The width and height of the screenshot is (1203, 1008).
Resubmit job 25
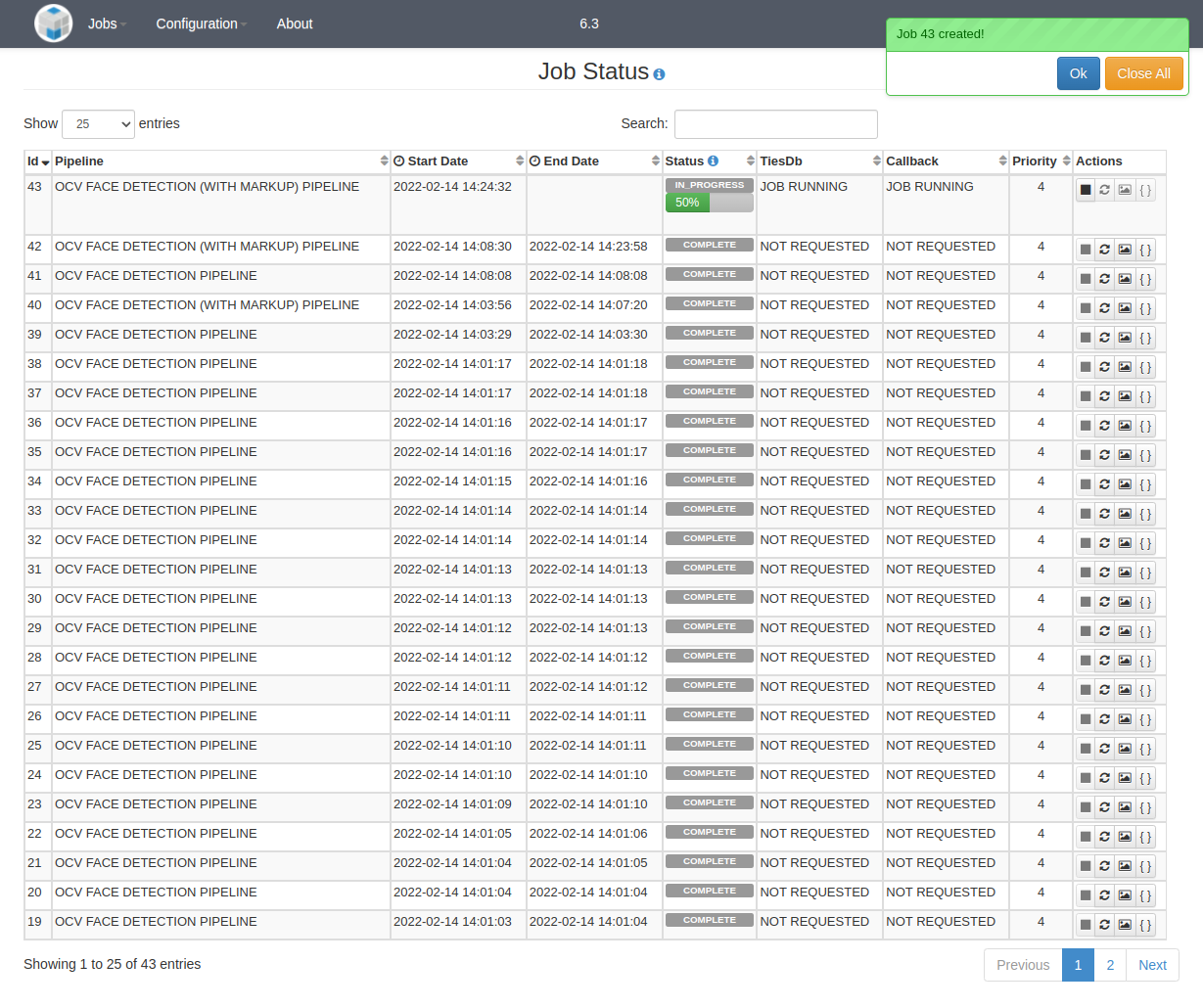(1105, 749)
